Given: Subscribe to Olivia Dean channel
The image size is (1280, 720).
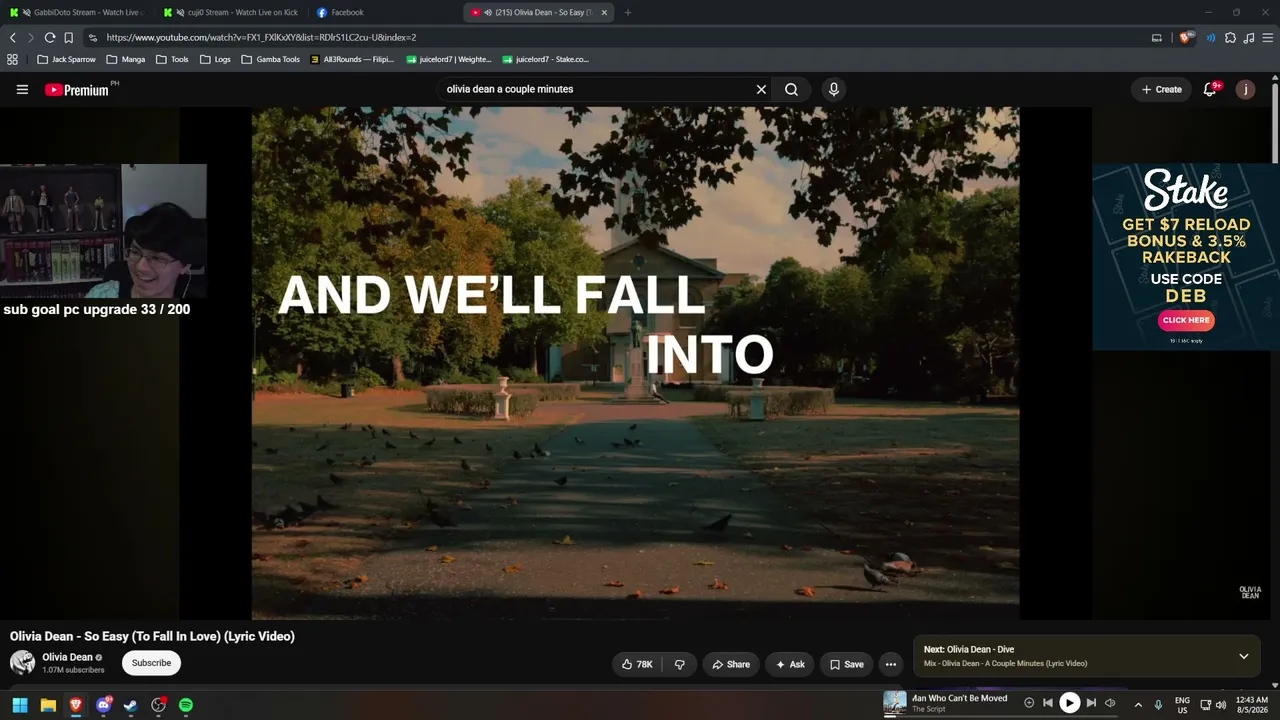Looking at the screenshot, I should [x=151, y=663].
